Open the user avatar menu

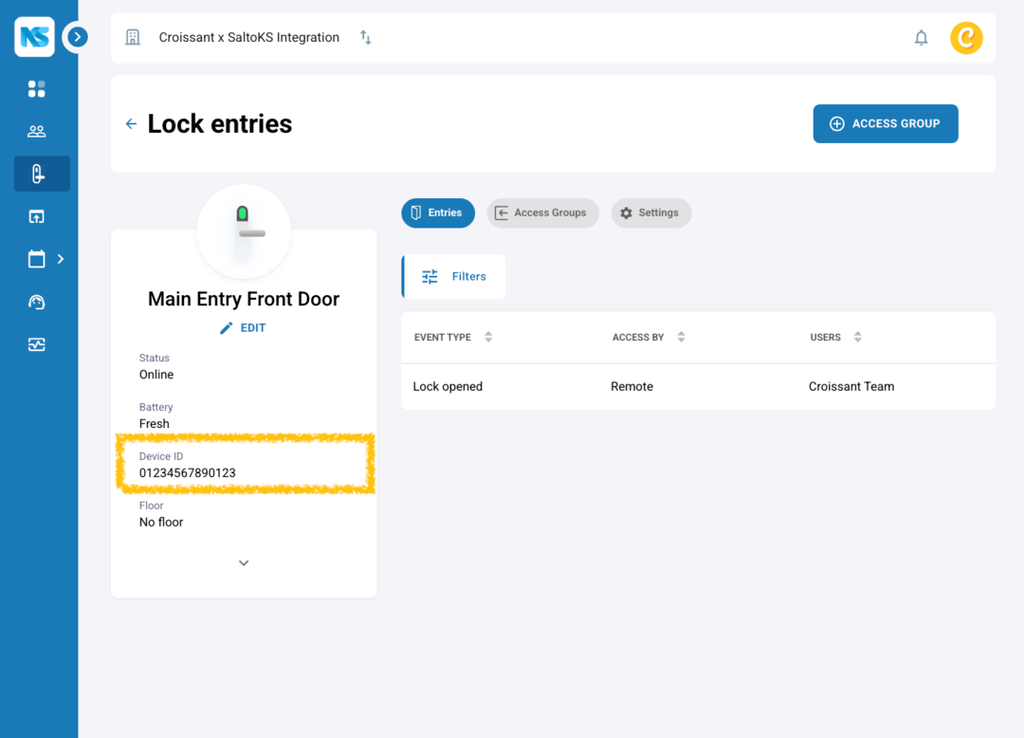click(x=967, y=38)
